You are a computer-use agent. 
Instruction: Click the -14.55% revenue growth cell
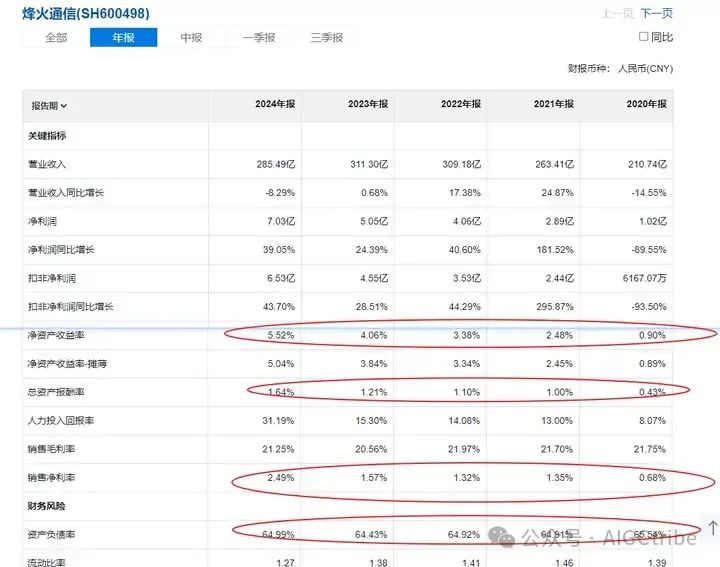tap(649, 193)
